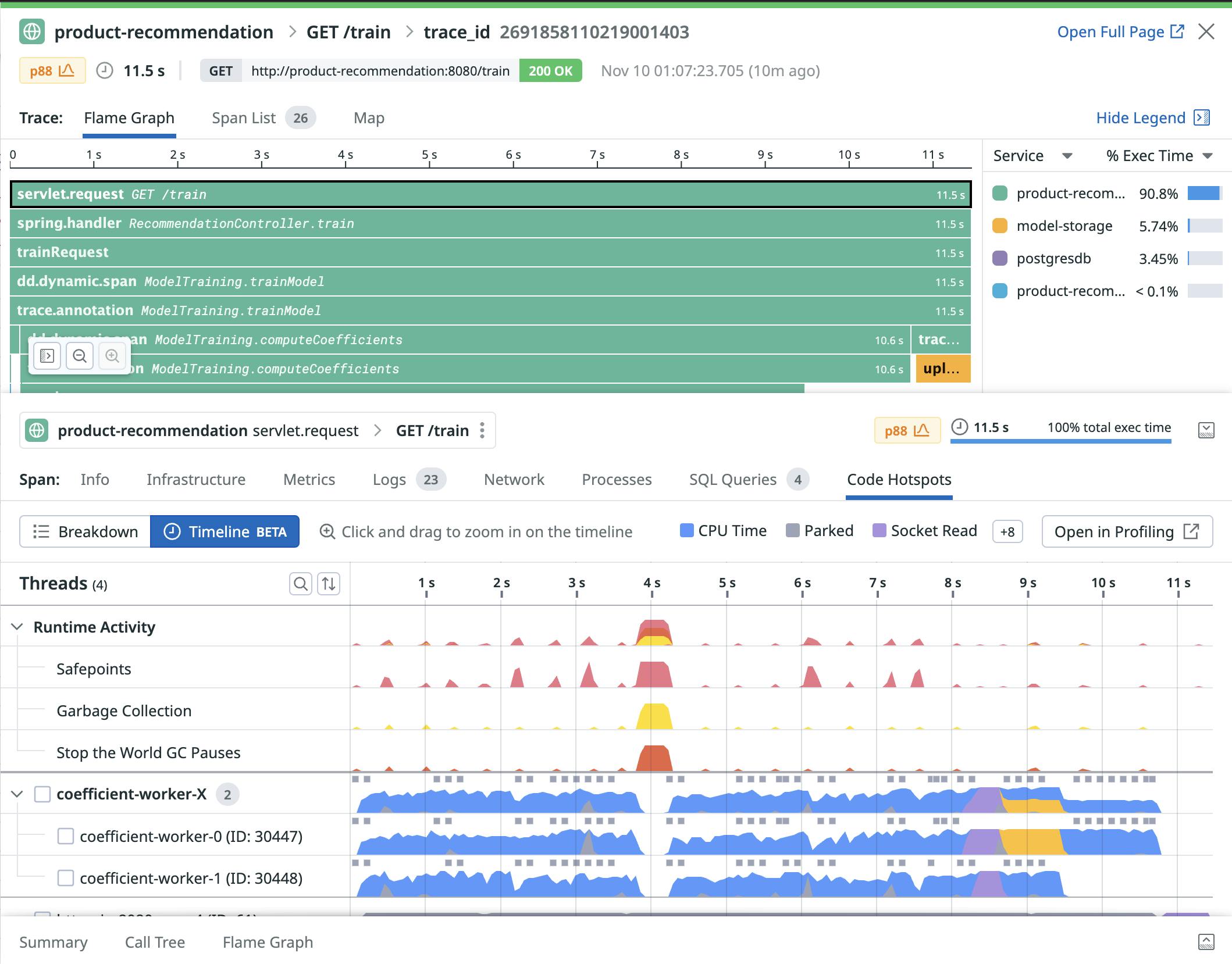Open the span options kebab menu
The width and height of the screenshot is (1232, 964).
(483, 430)
